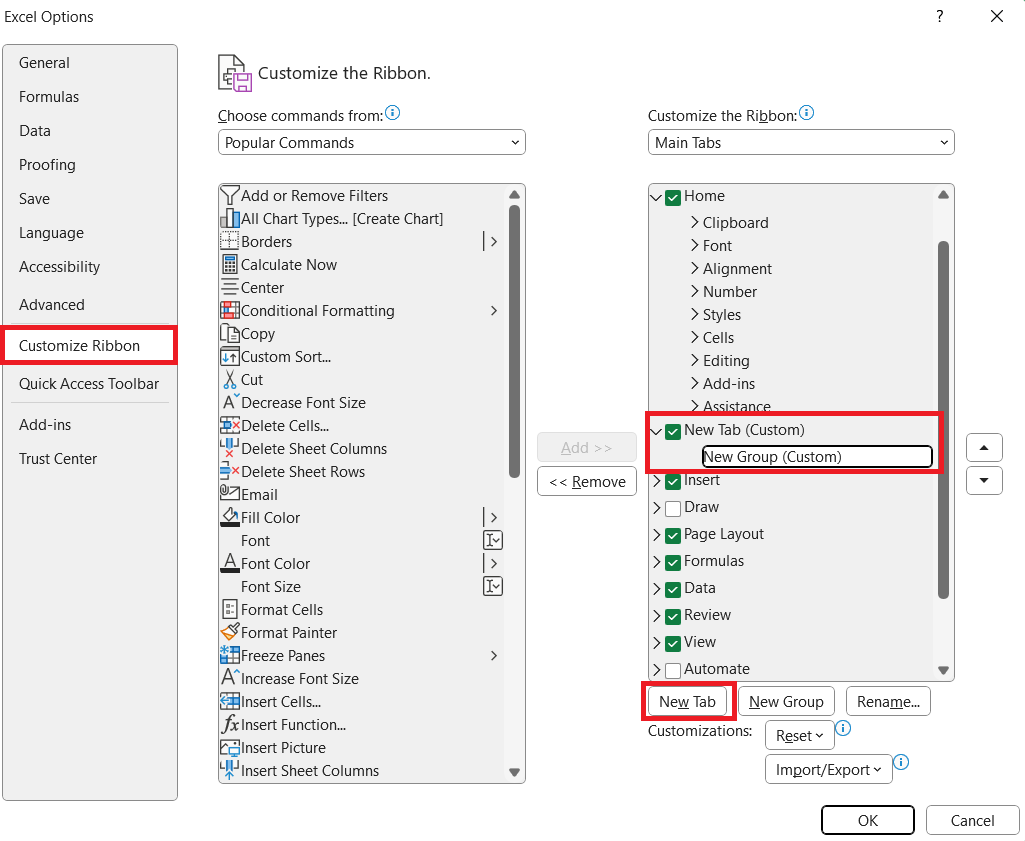
Task: Click the Calculate Now calculator icon
Action: (x=229, y=265)
